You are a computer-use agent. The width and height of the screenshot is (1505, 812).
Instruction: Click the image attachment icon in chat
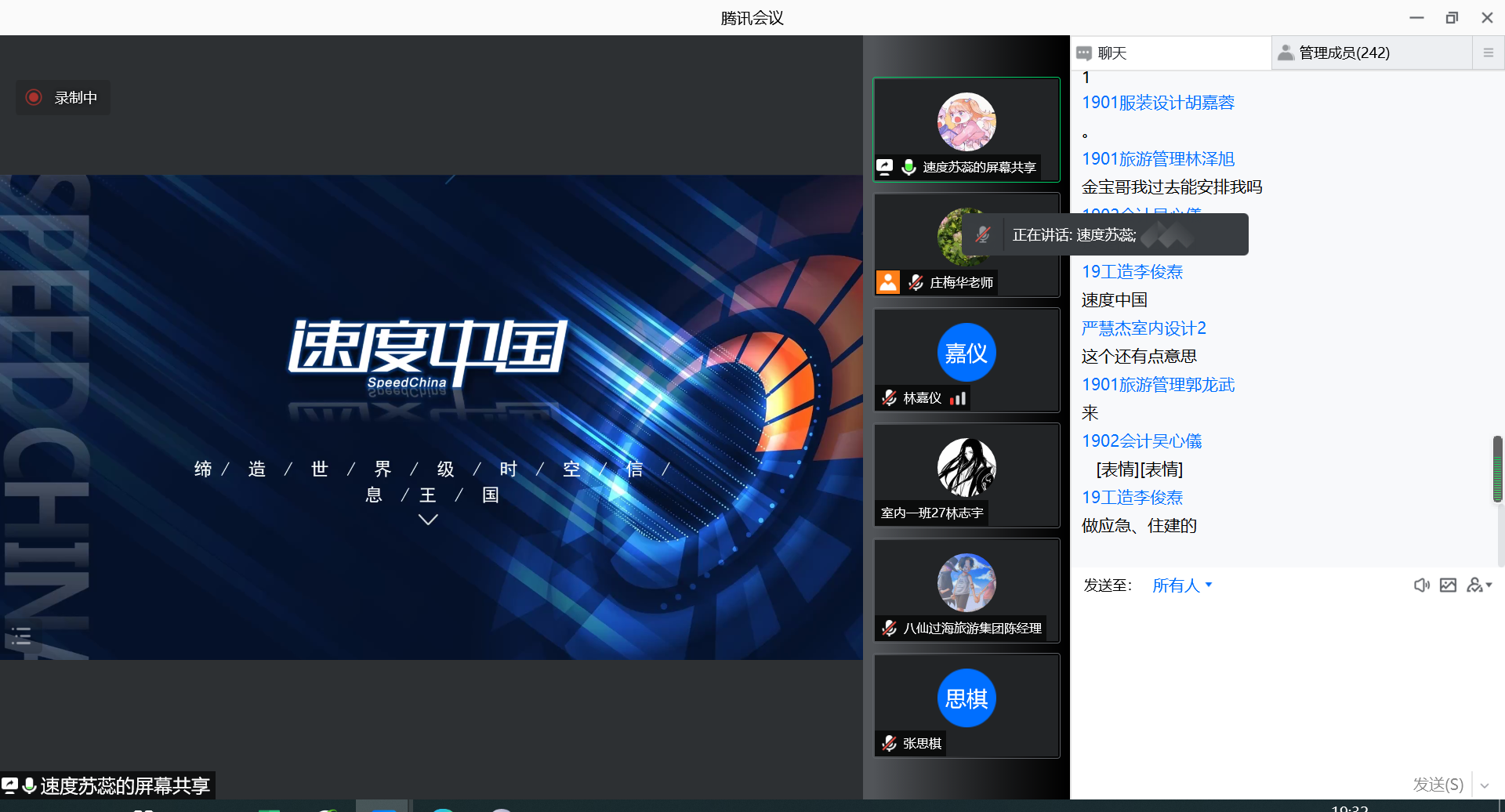click(x=1448, y=585)
